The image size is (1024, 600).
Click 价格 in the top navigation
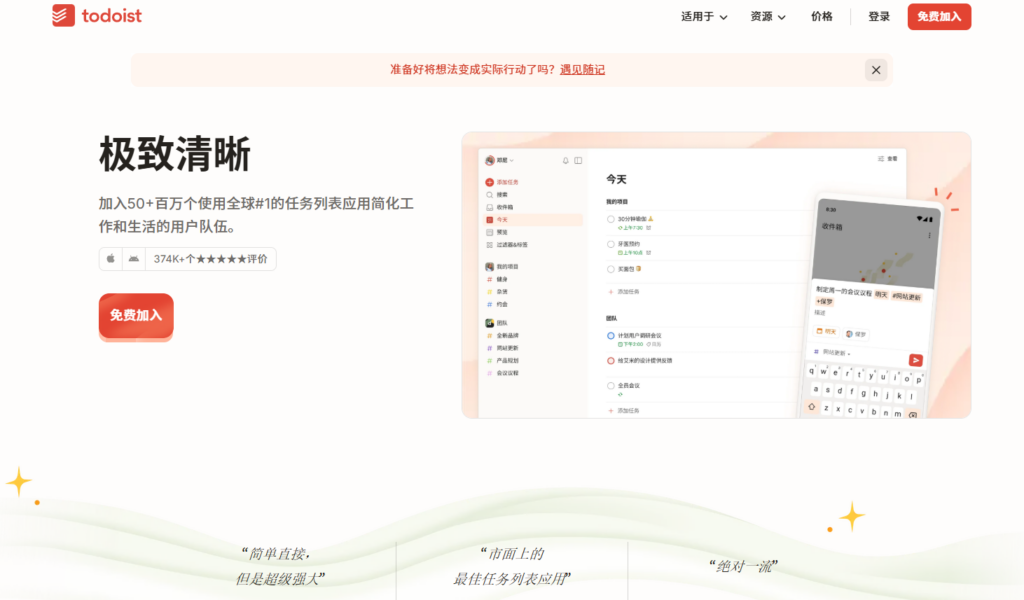[x=822, y=16]
